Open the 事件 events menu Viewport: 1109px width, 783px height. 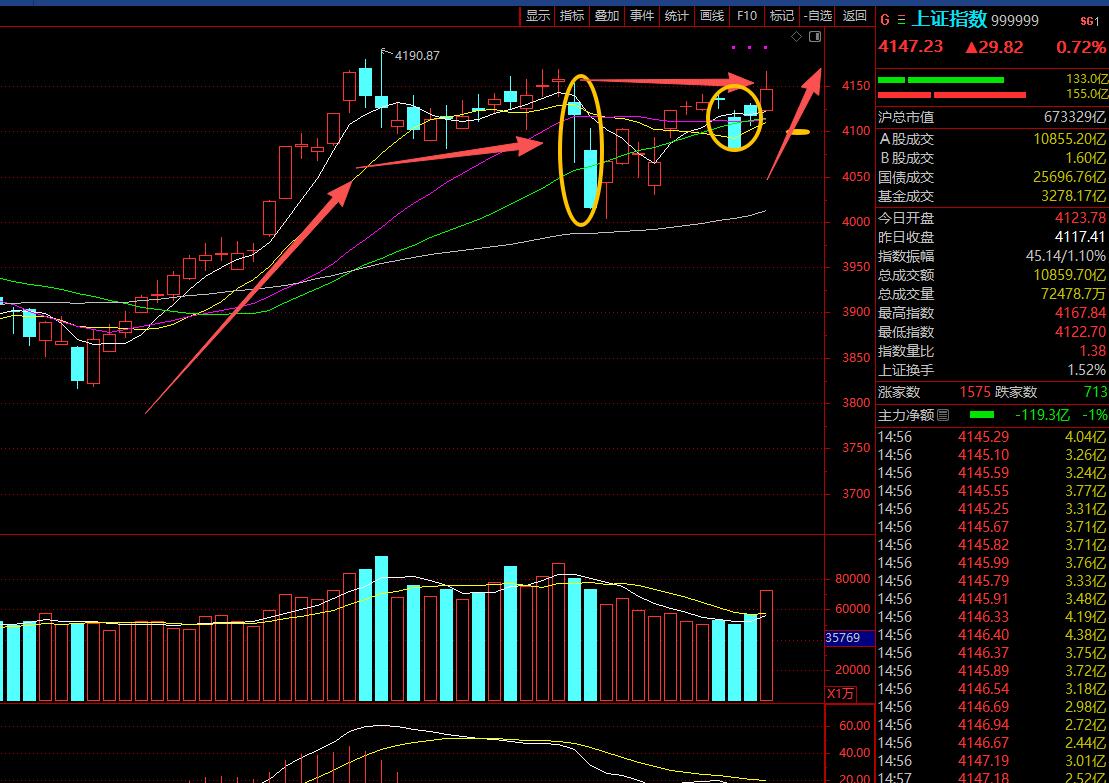click(642, 16)
